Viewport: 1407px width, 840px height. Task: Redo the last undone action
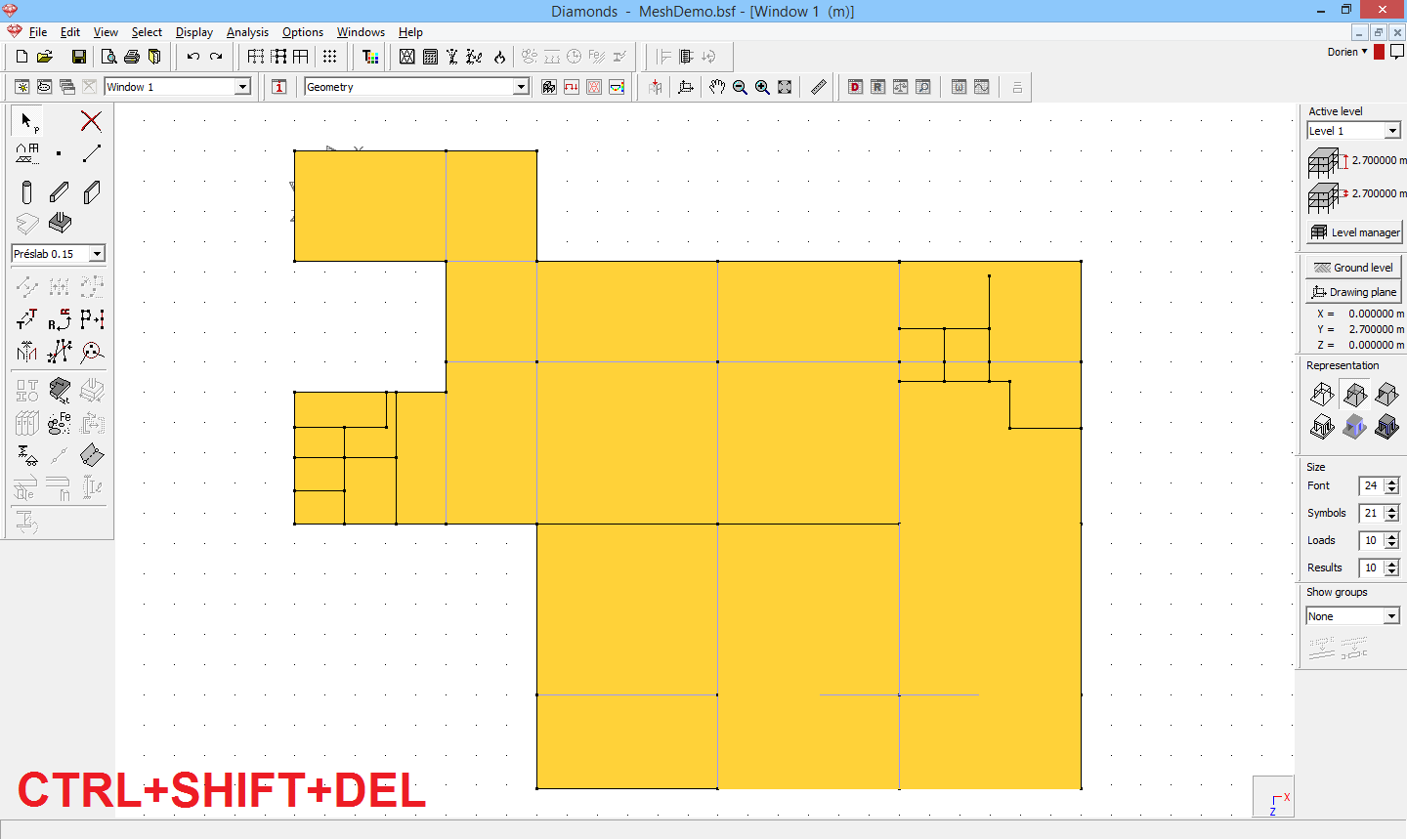point(216,57)
